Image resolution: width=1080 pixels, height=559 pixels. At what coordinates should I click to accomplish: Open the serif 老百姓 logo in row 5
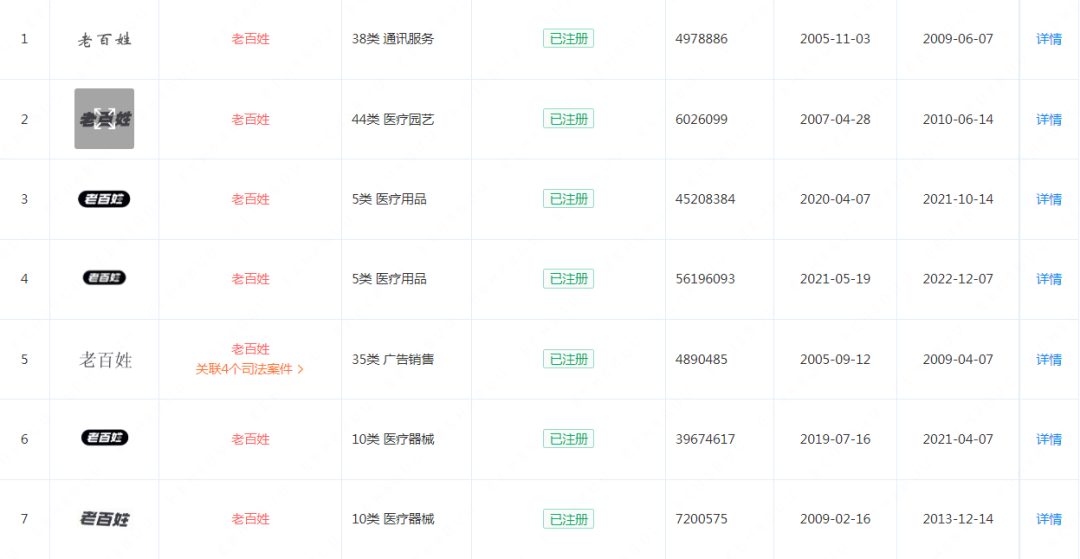106,359
